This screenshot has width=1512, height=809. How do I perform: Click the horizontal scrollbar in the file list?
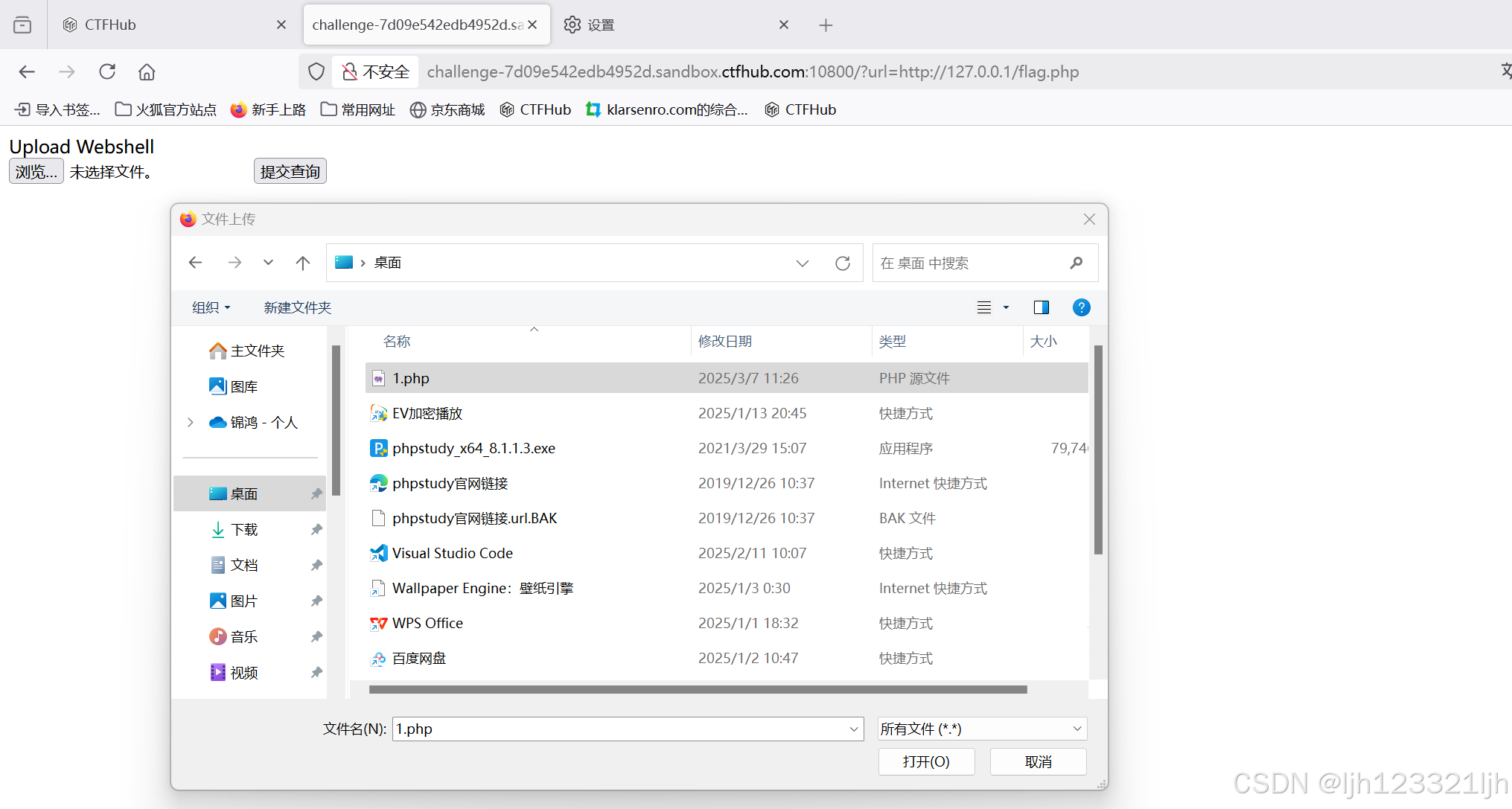pos(698,689)
